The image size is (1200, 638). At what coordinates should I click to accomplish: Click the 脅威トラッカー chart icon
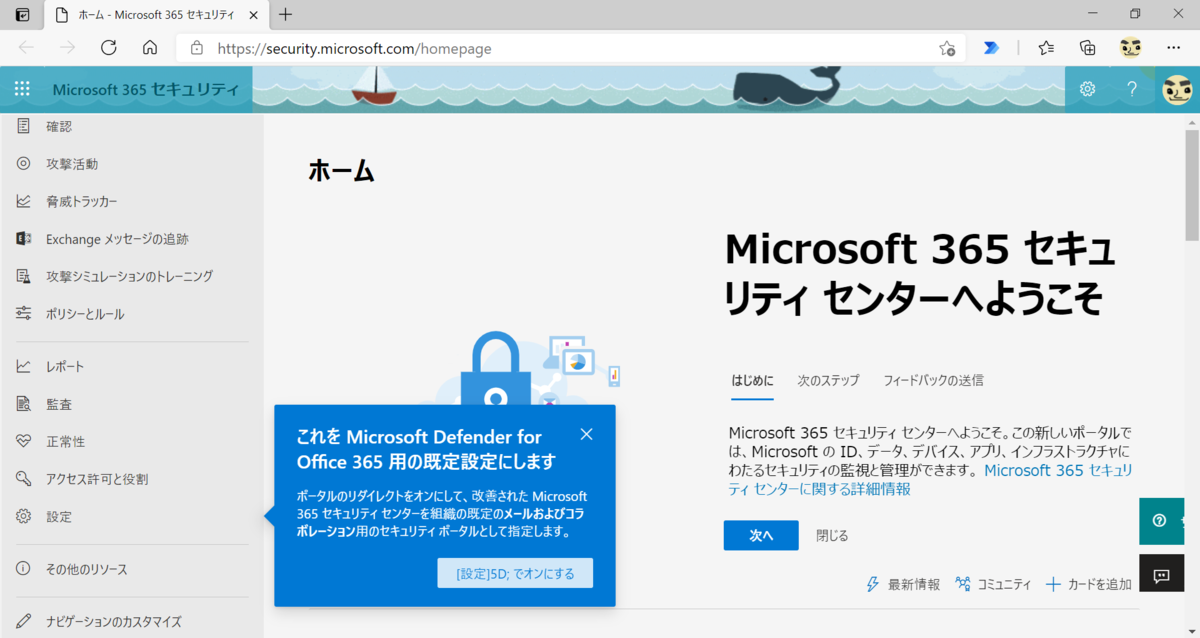coord(23,201)
